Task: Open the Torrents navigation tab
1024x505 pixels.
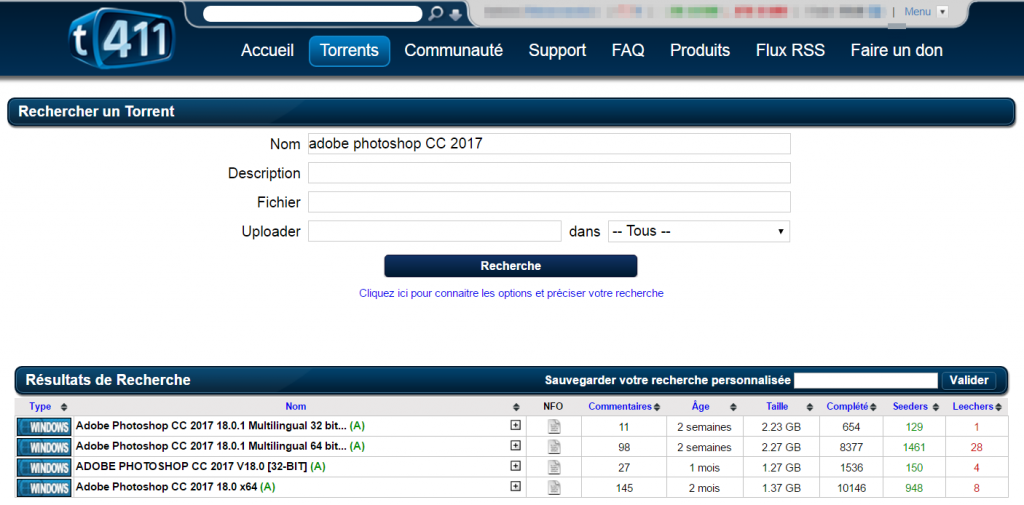Action: 349,50
